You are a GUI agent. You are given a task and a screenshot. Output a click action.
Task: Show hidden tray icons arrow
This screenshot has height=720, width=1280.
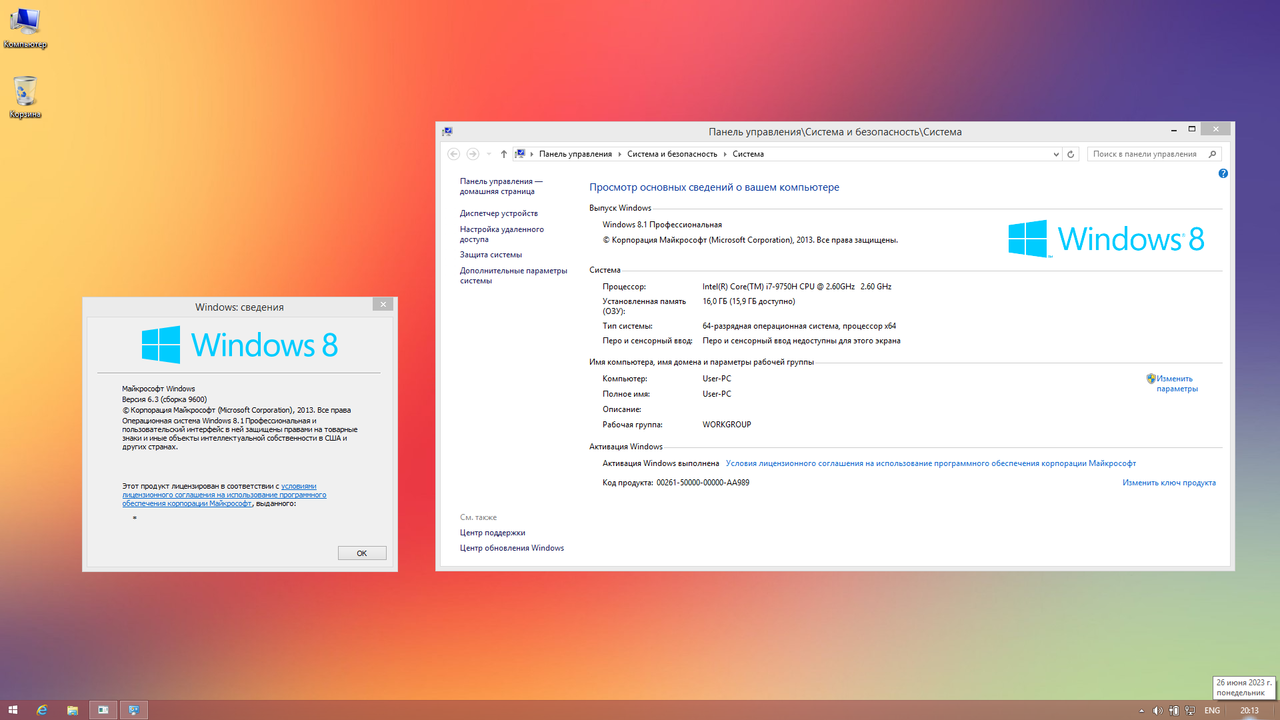click(1143, 710)
